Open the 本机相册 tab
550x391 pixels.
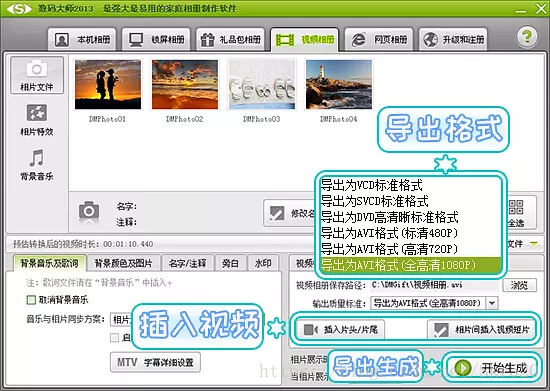click(x=82, y=40)
